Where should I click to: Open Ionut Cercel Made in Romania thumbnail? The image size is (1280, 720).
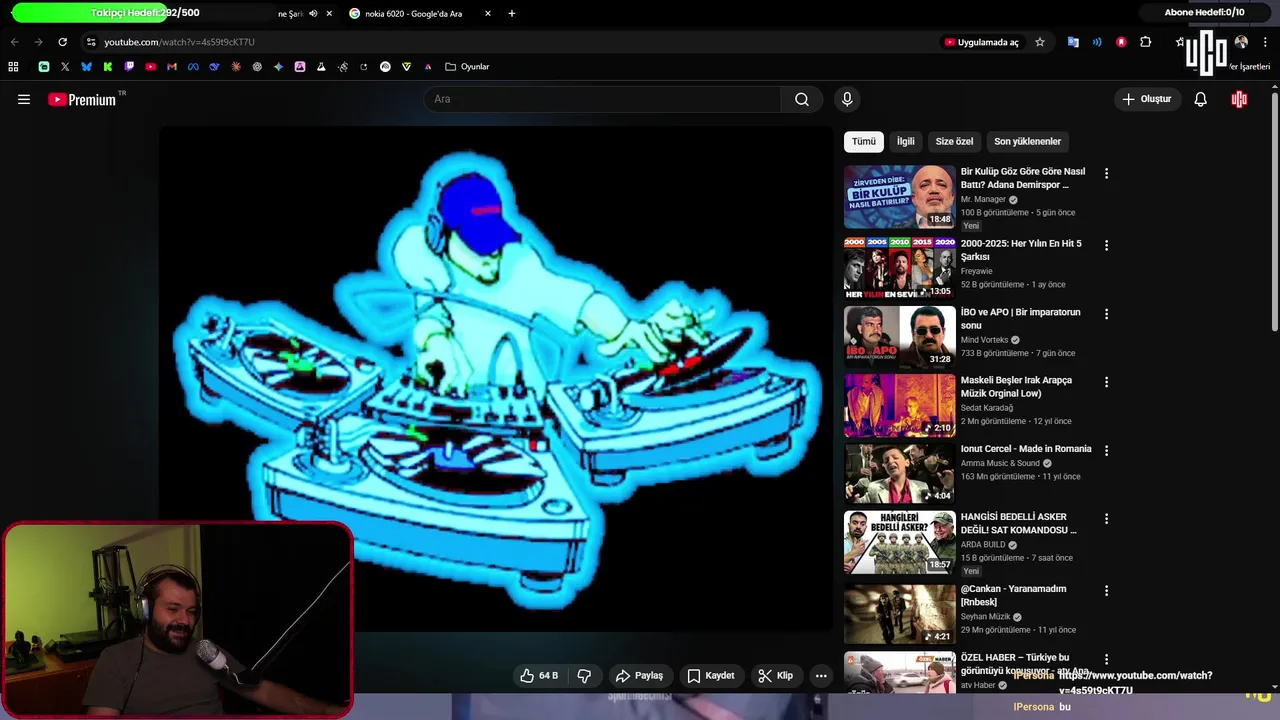point(900,473)
